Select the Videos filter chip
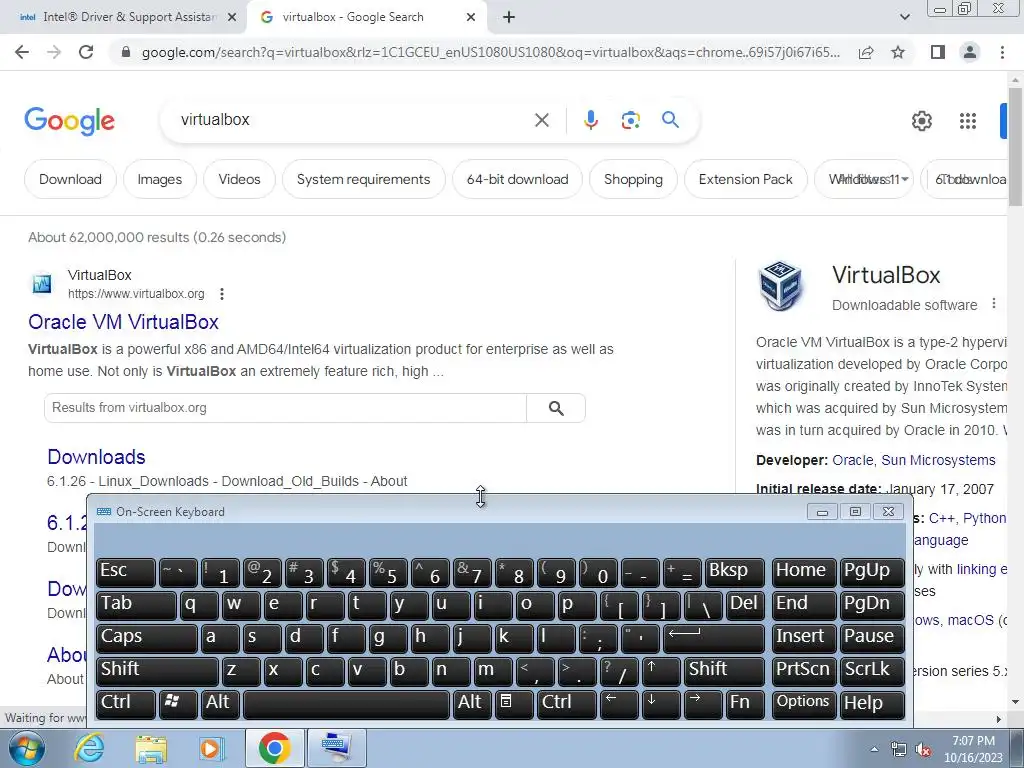The width and height of the screenshot is (1024, 768). [x=239, y=180]
